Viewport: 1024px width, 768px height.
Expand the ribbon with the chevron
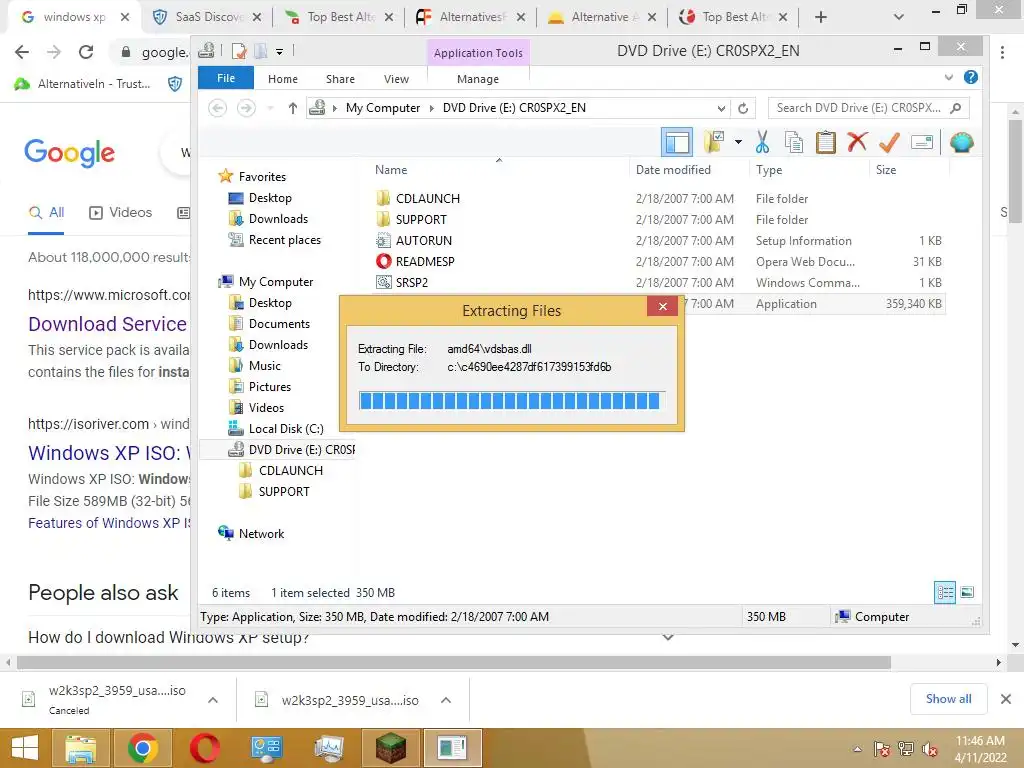[x=949, y=78]
